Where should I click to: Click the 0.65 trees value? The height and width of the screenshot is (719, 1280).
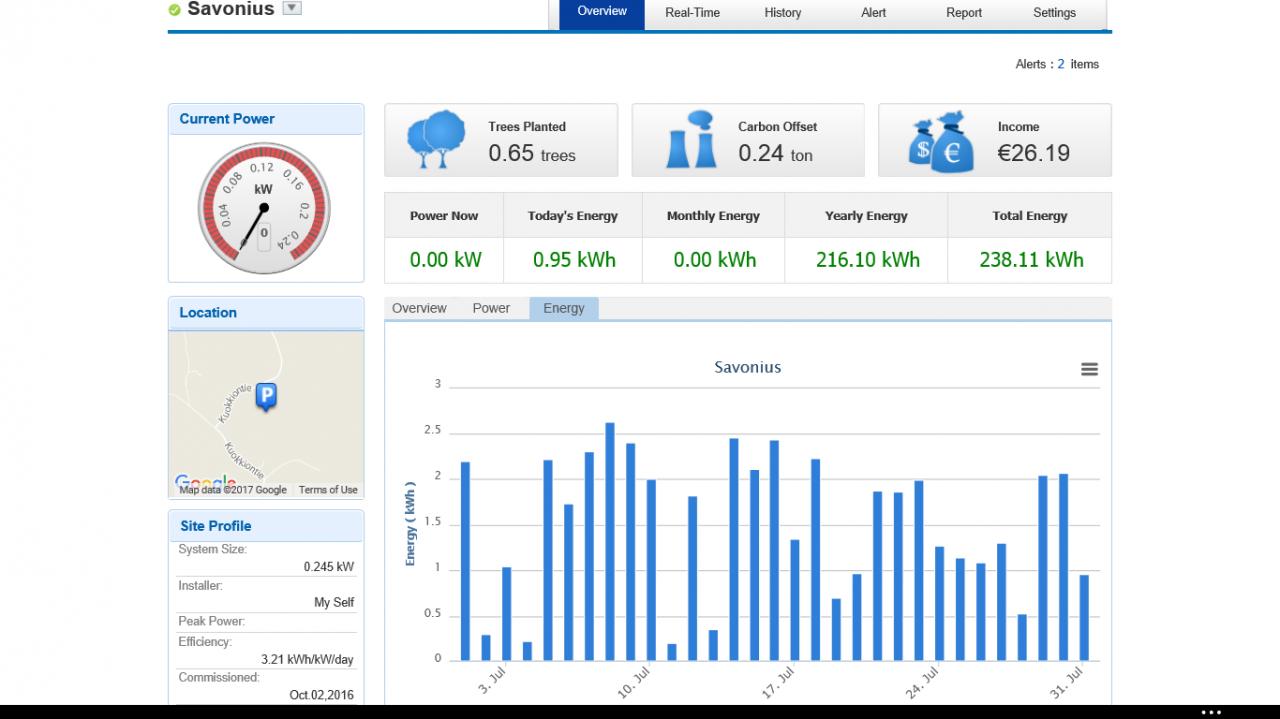click(x=532, y=154)
